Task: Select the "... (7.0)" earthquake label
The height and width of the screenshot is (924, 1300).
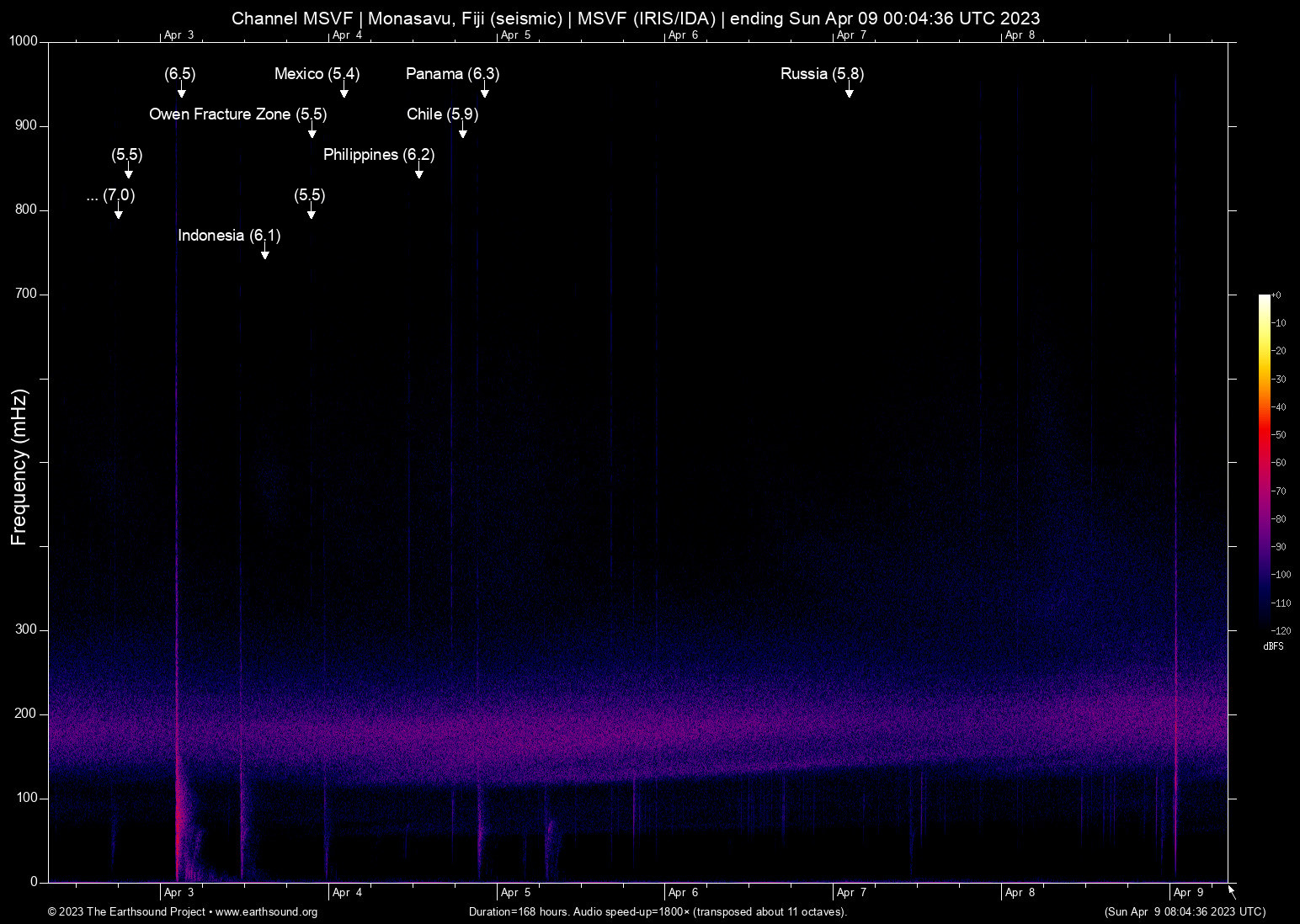Action: (x=110, y=195)
